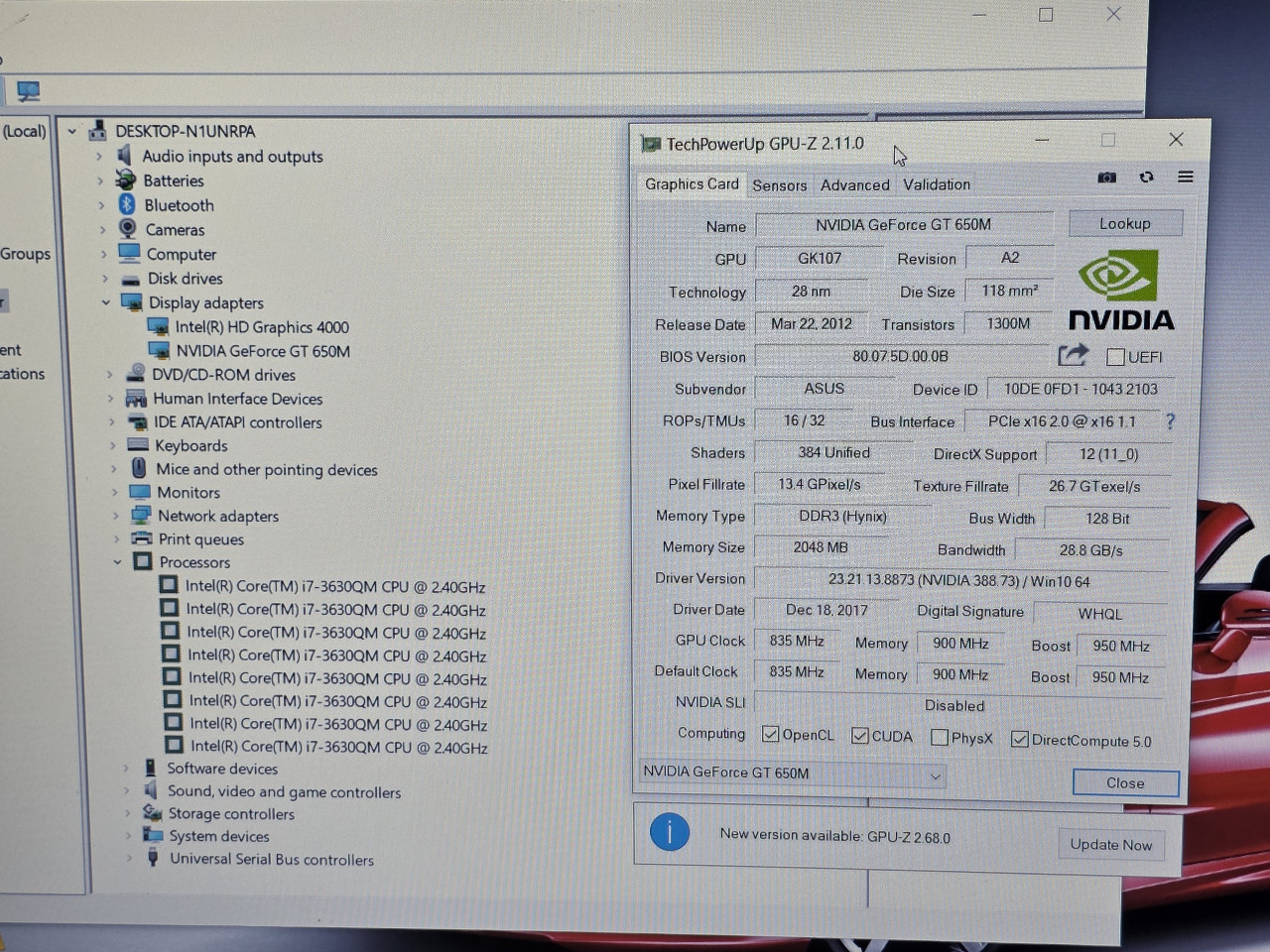
Task: Toggle the OpenCL checkbox
Action: tap(770, 734)
